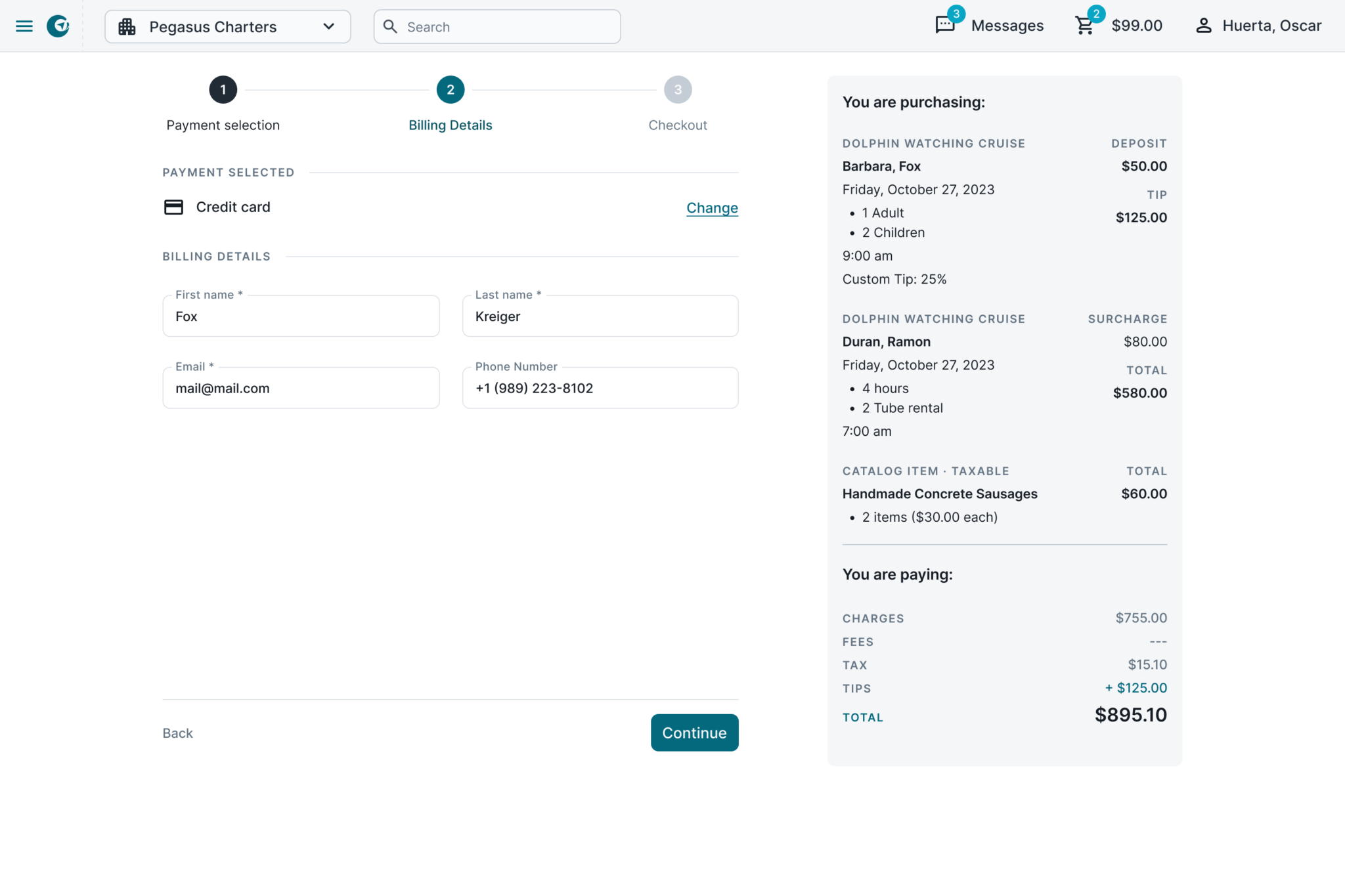1345x896 pixels.
Task: Click step 1 Payment selection circle
Action: click(x=223, y=89)
